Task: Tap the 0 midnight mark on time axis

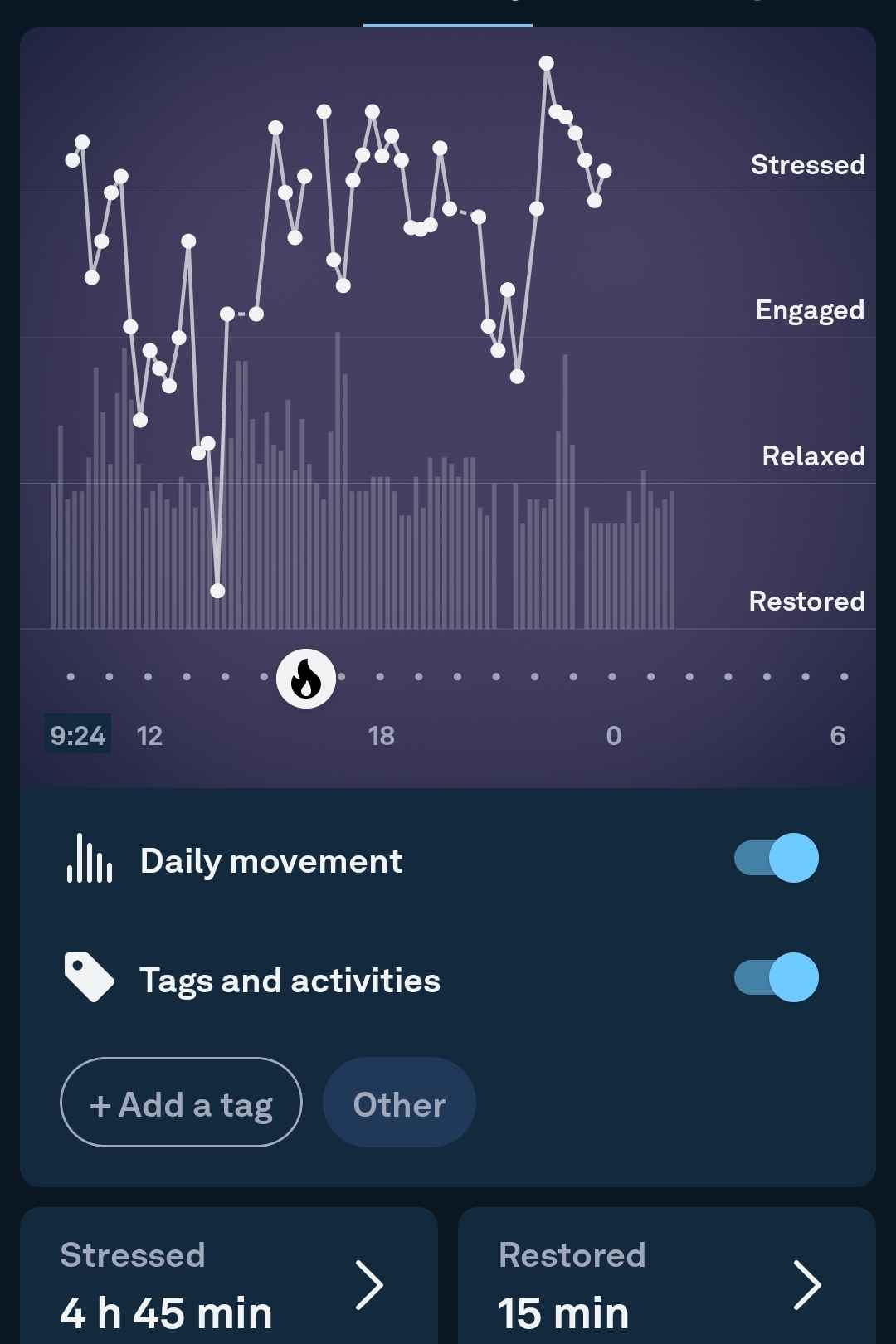Action: tap(614, 735)
